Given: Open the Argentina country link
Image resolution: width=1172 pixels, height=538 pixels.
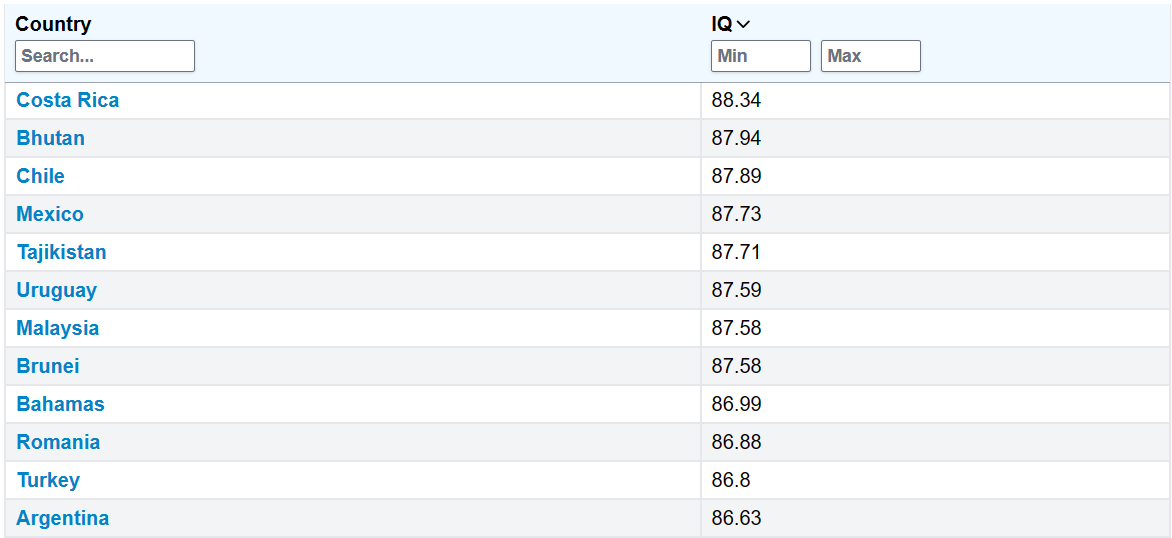Looking at the screenshot, I should (63, 518).
